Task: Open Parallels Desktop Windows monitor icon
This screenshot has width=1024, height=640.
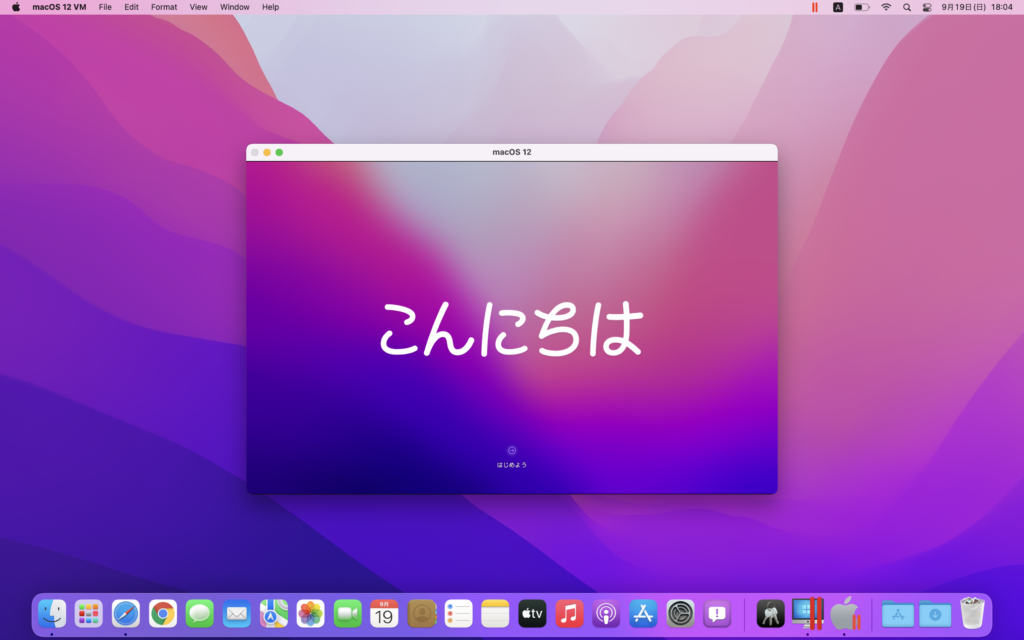Action: 807,614
